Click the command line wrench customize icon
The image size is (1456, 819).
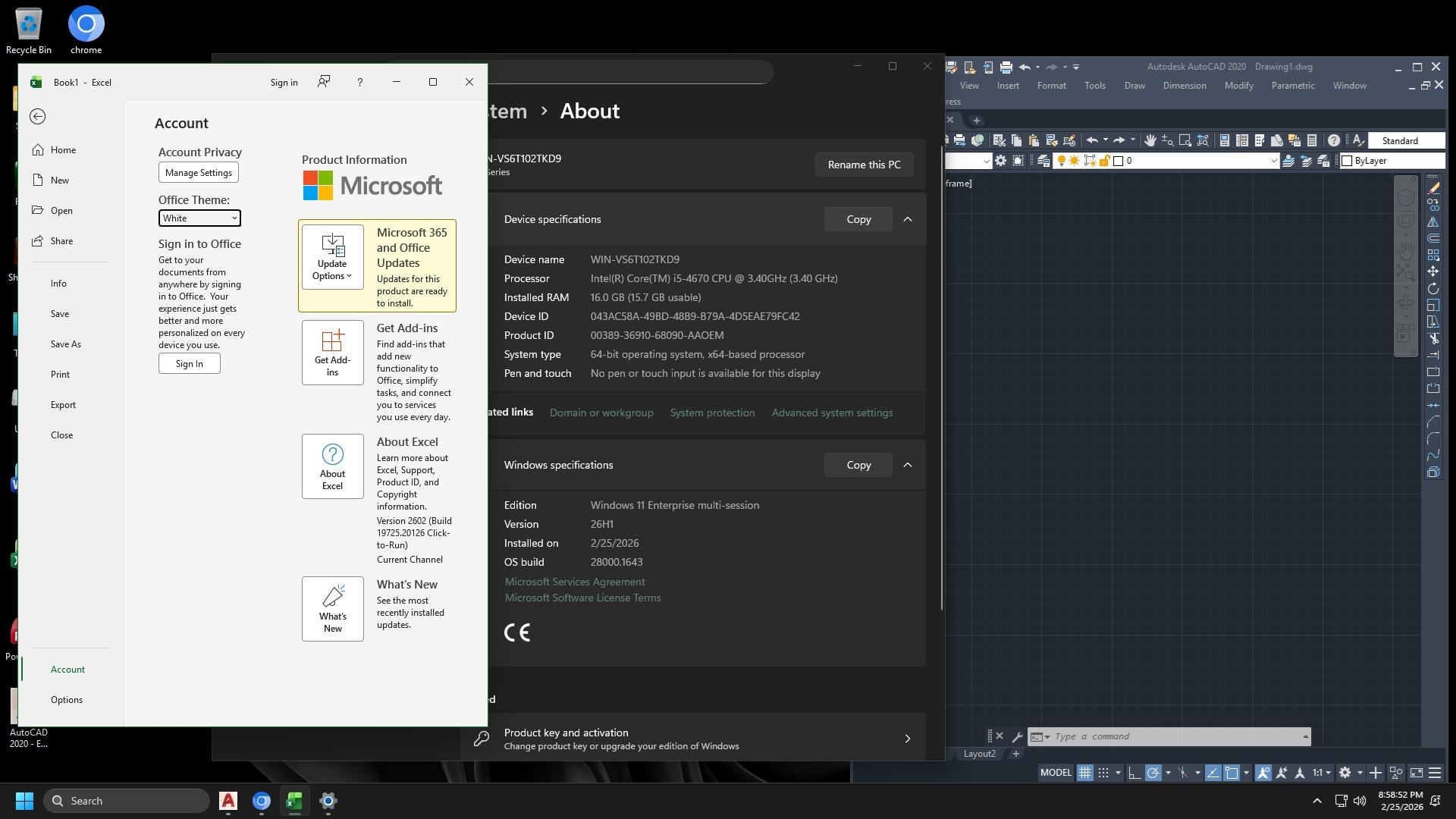(x=1017, y=736)
